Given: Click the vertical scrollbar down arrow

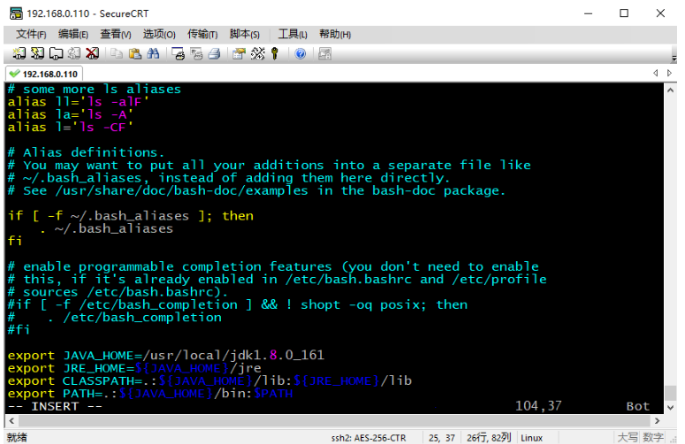Looking at the screenshot, I should point(671,408).
